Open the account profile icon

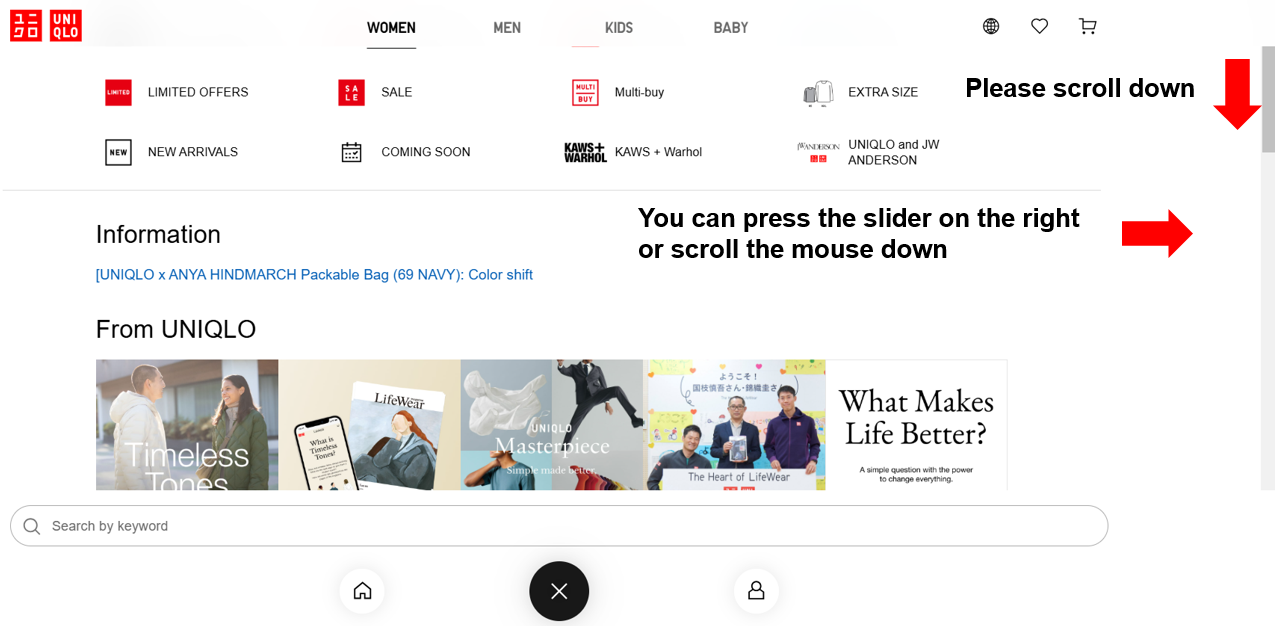point(756,591)
